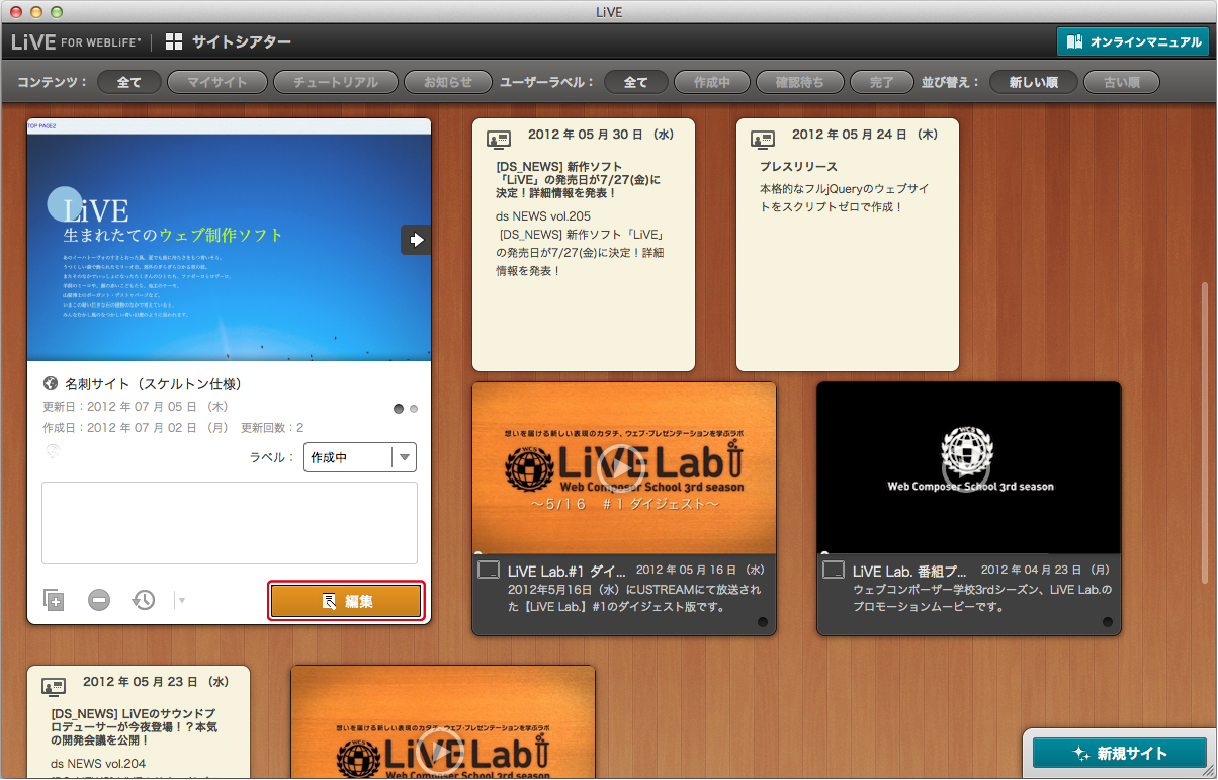
Task: Create a site with 新規サイト
Action: pyautogui.click(x=1121, y=753)
